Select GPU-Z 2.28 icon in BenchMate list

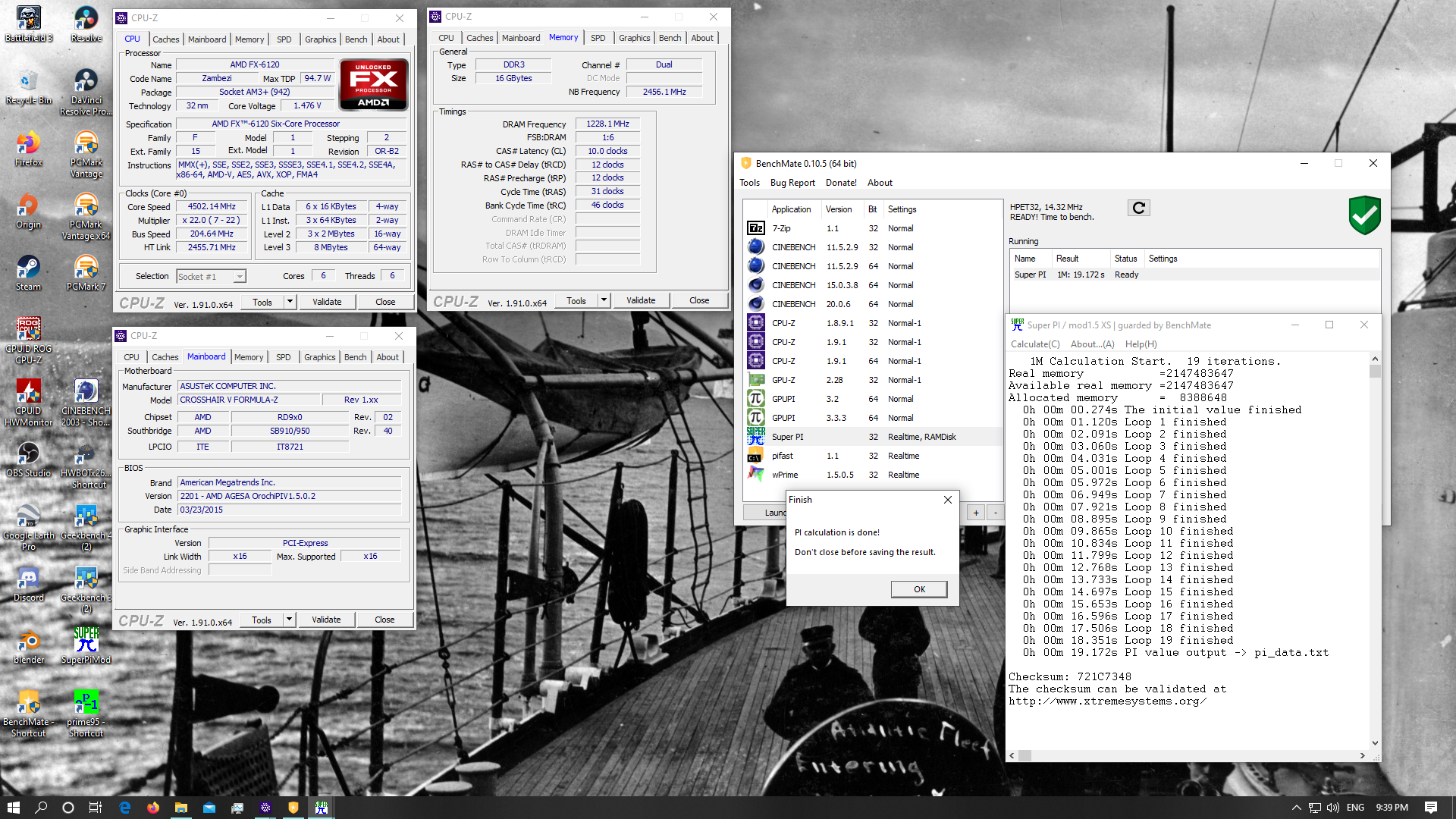756,380
